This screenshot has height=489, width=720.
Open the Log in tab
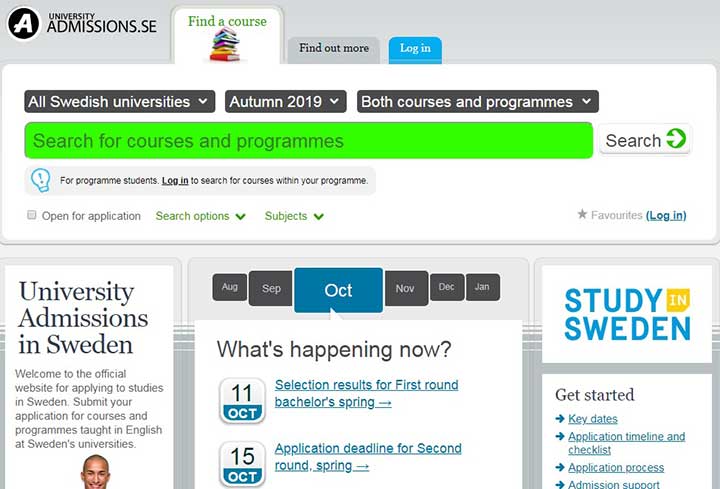pyautogui.click(x=415, y=50)
